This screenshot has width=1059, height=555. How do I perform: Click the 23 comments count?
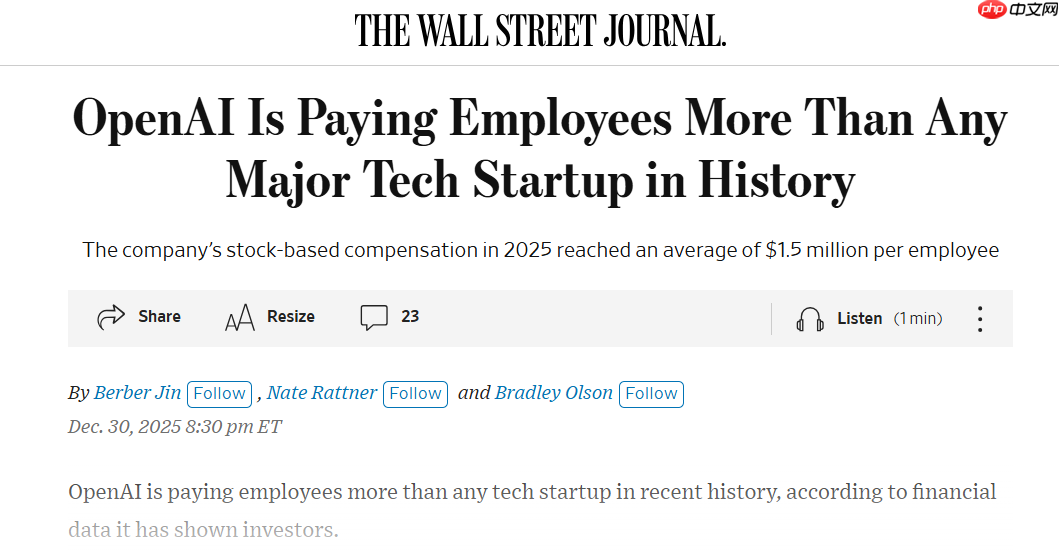pos(410,316)
